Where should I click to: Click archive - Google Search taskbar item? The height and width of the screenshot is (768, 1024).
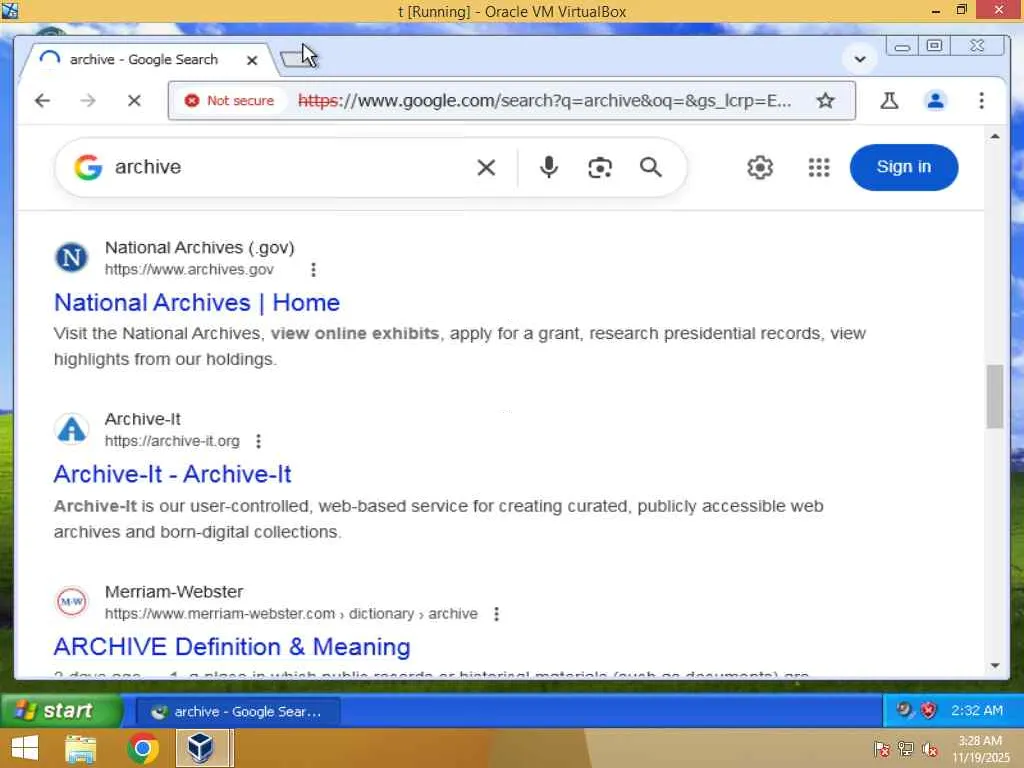tap(238, 711)
